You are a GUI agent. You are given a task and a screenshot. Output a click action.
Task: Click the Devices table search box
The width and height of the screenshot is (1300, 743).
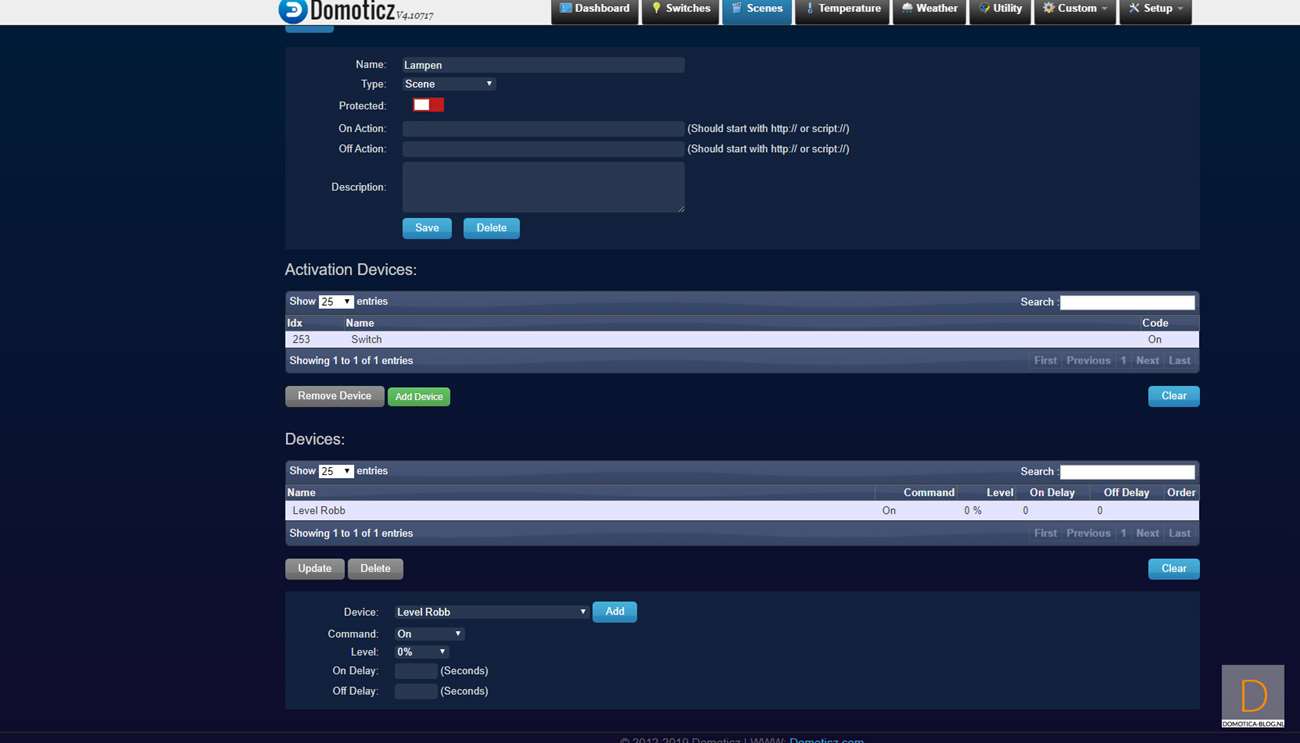1127,472
